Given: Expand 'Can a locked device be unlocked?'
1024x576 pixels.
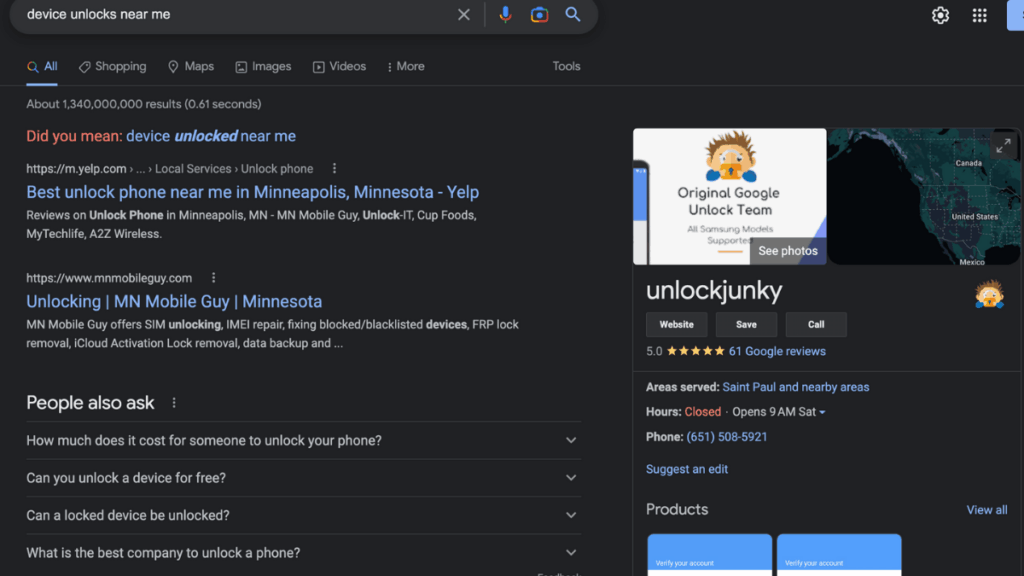Looking at the screenshot, I should [x=304, y=515].
